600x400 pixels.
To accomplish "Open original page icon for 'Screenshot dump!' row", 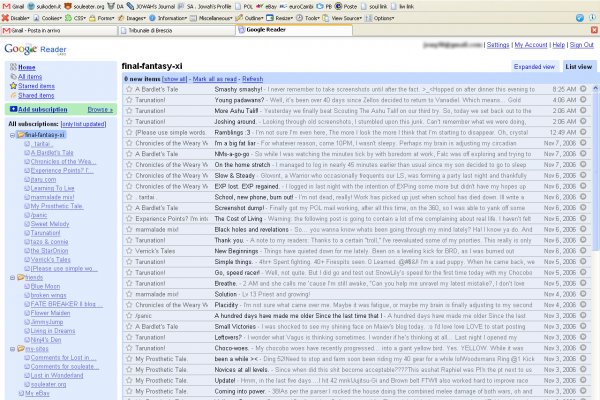I will pyautogui.click(x=583, y=207).
